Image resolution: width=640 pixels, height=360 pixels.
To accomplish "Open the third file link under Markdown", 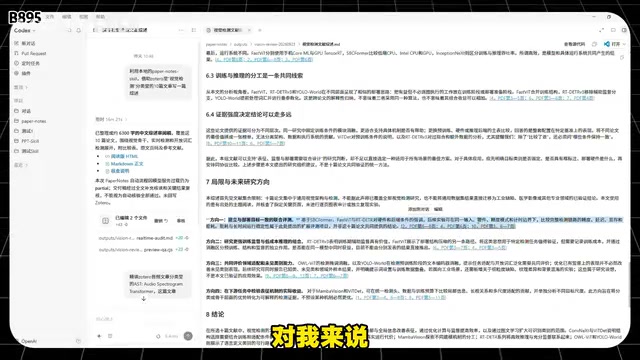I will pos(120,171).
